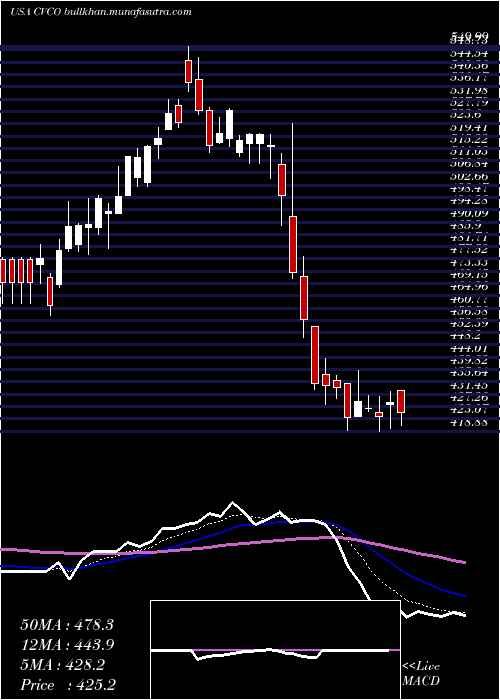The width and height of the screenshot is (500, 700).
Task: Click the 444.01 price axis label
Action: point(469,348)
